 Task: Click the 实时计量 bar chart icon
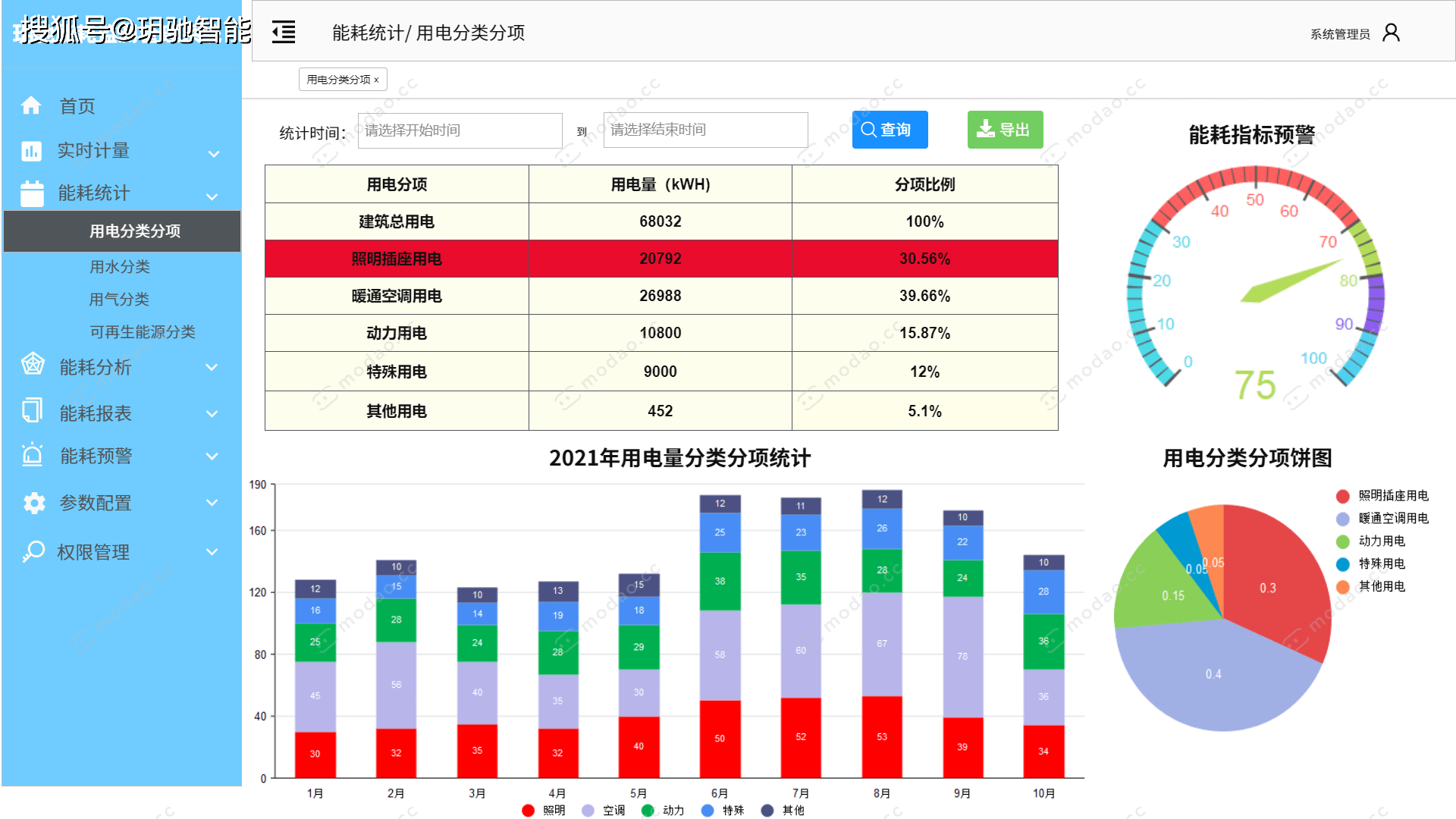point(30,151)
